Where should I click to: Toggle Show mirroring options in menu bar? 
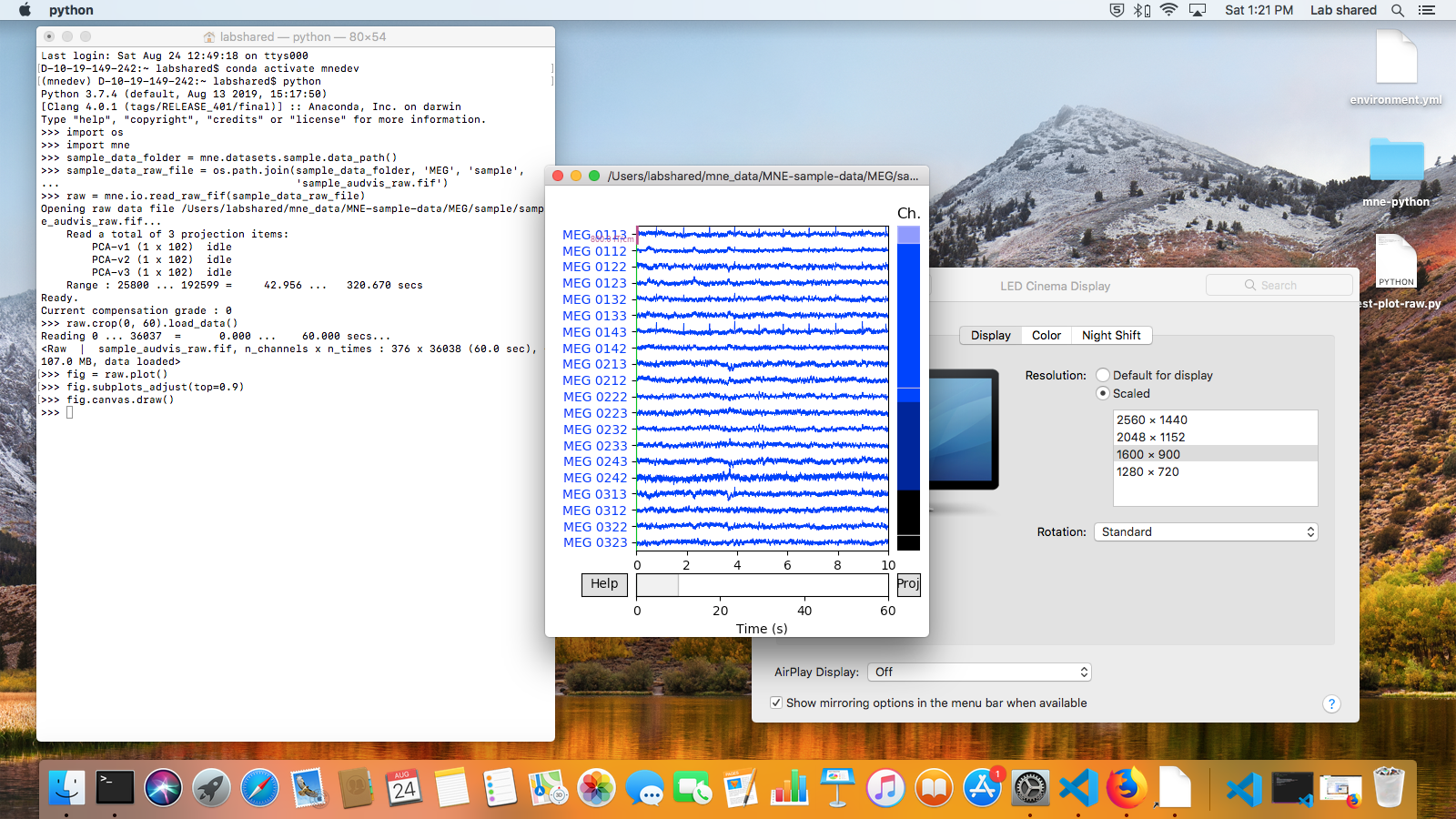coord(776,703)
